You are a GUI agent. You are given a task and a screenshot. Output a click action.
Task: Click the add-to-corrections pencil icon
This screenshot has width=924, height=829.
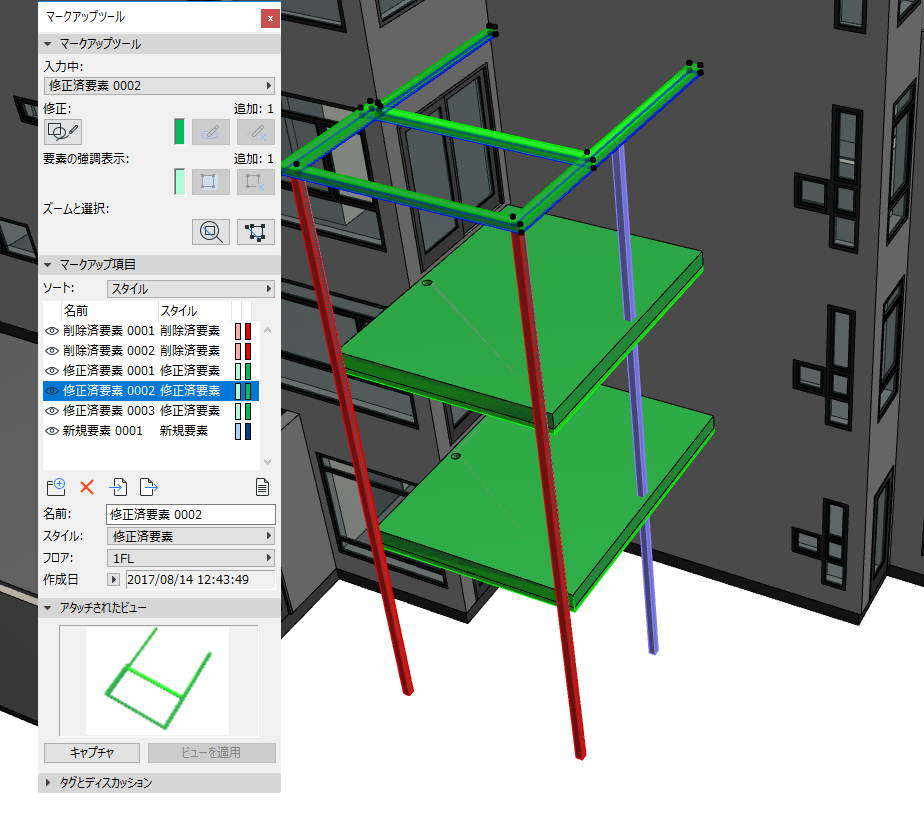click(210, 132)
